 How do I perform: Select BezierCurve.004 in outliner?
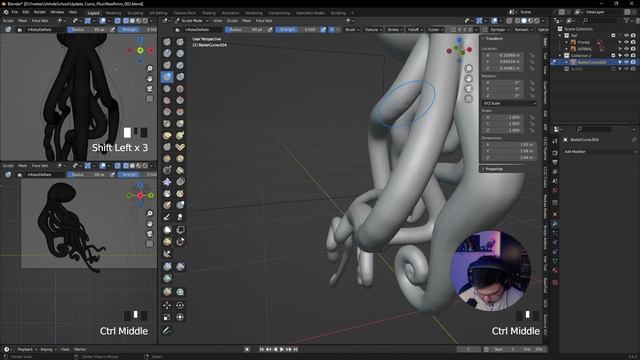pyautogui.click(x=591, y=62)
